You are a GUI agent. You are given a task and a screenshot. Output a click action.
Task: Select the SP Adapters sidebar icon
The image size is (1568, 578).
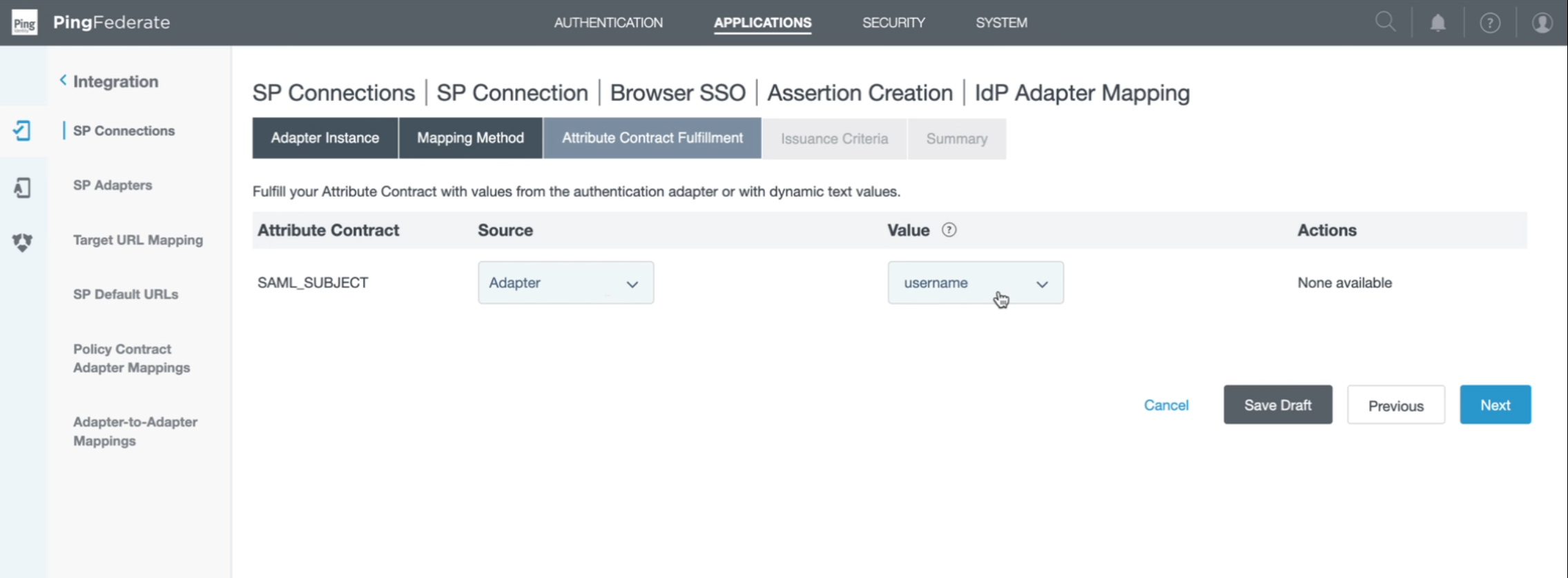(22, 187)
